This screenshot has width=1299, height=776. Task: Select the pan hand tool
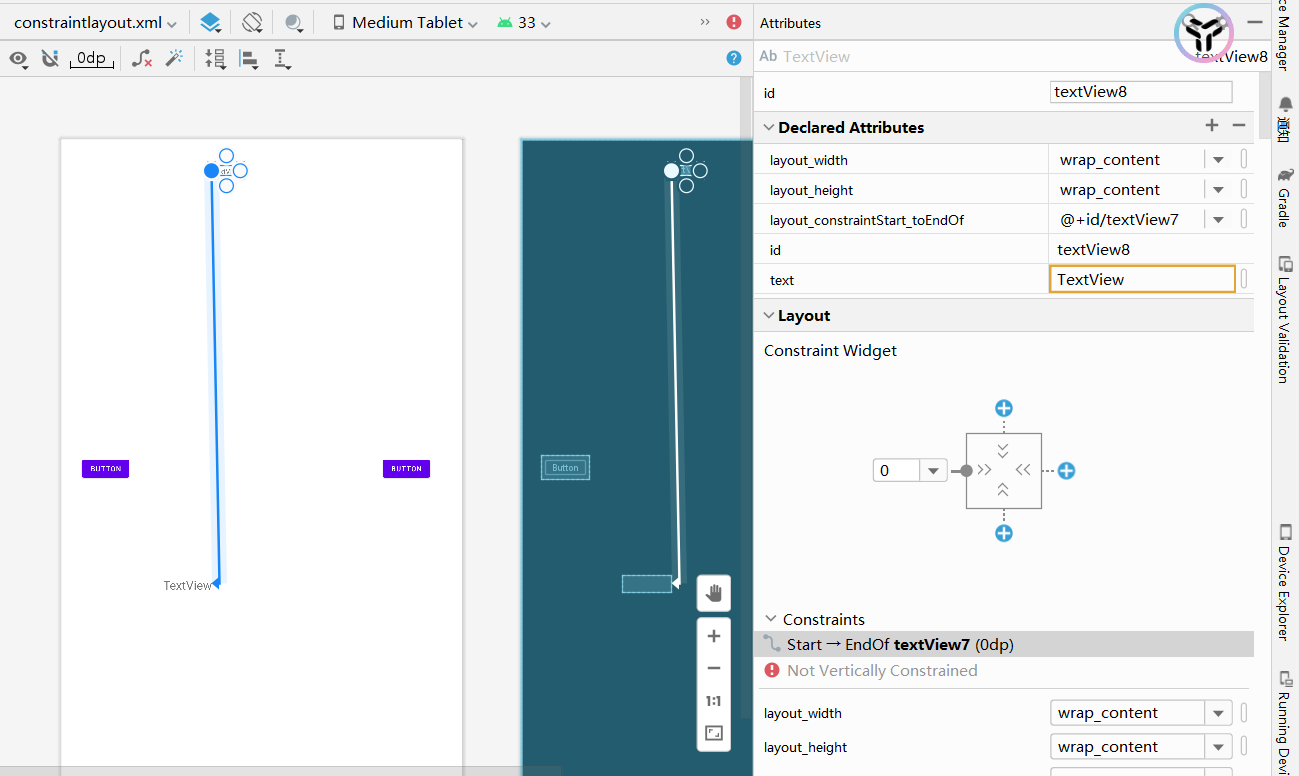tap(714, 593)
